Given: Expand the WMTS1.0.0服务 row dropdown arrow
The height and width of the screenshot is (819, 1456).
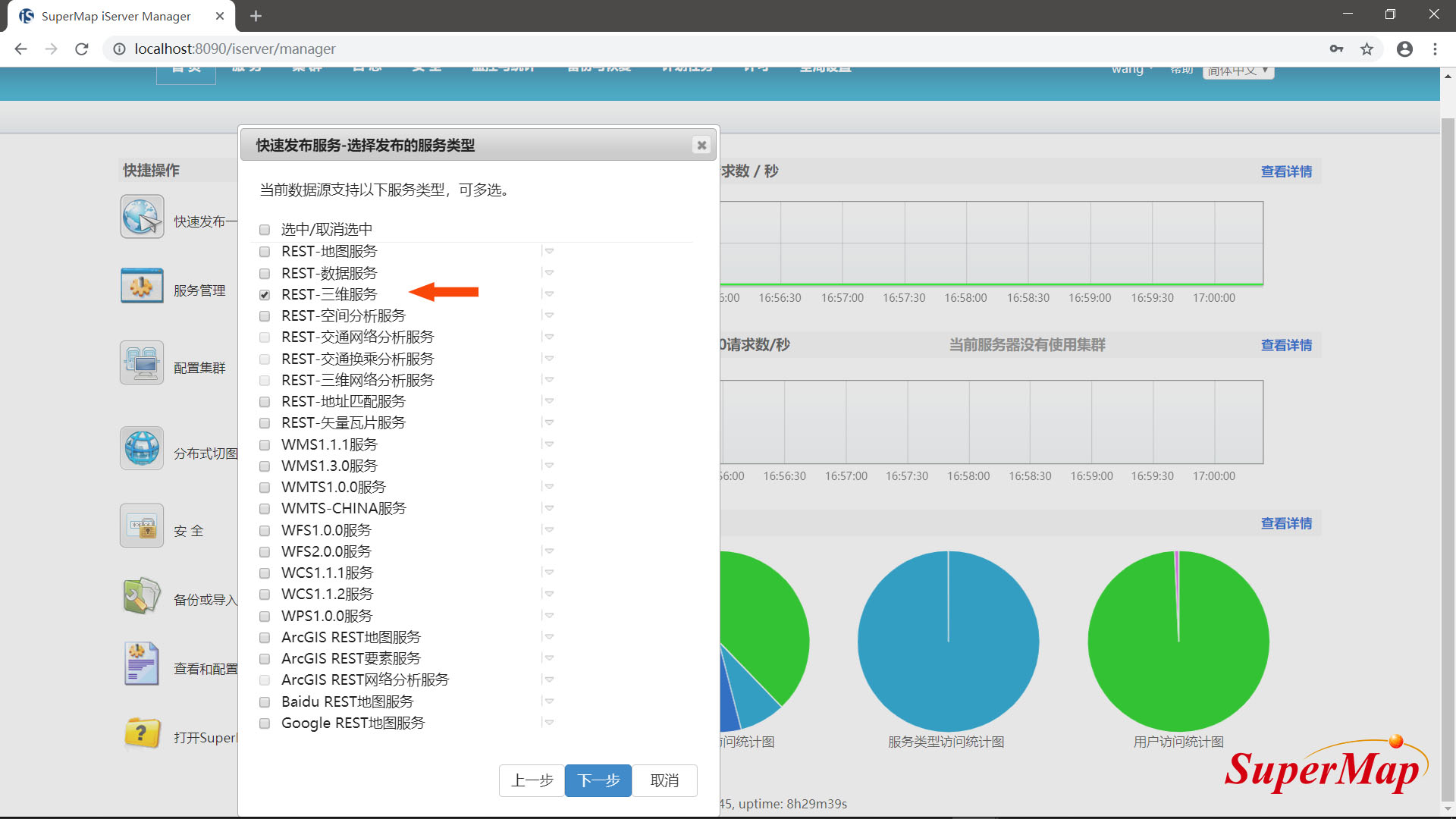Looking at the screenshot, I should pyautogui.click(x=549, y=486).
